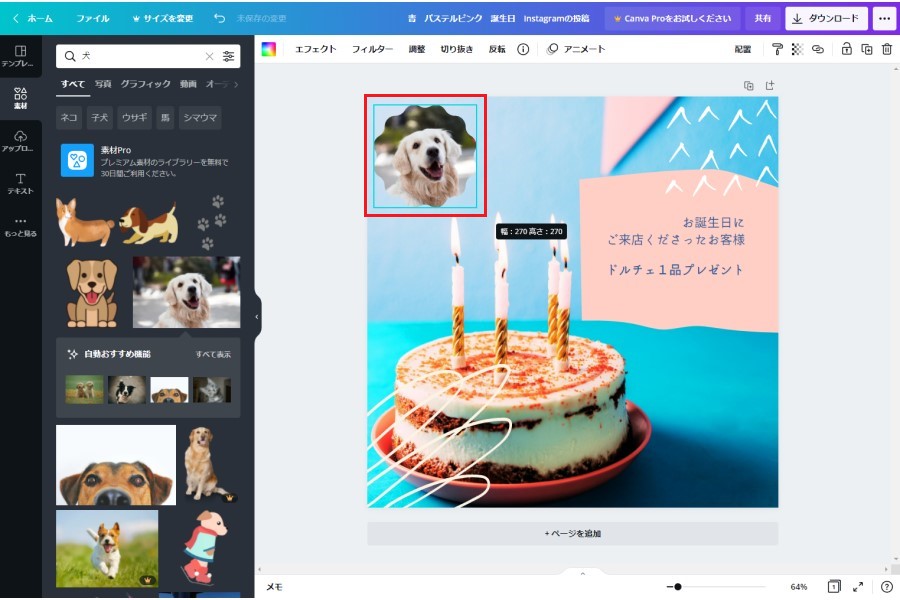
Task: Click the ダウンロード button
Action: click(826, 18)
